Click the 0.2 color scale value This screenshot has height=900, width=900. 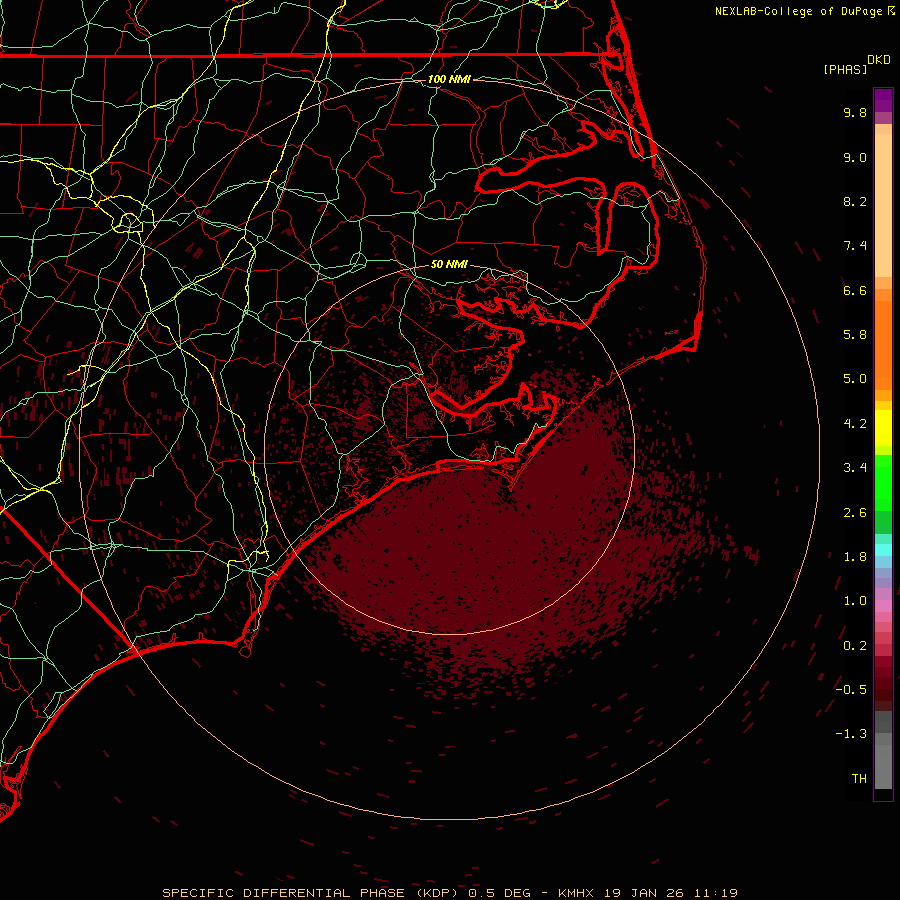(855, 646)
